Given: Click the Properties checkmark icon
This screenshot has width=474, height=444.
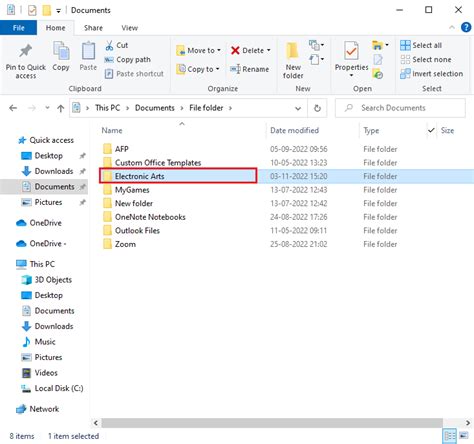Looking at the screenshot, I should point(351,51).
